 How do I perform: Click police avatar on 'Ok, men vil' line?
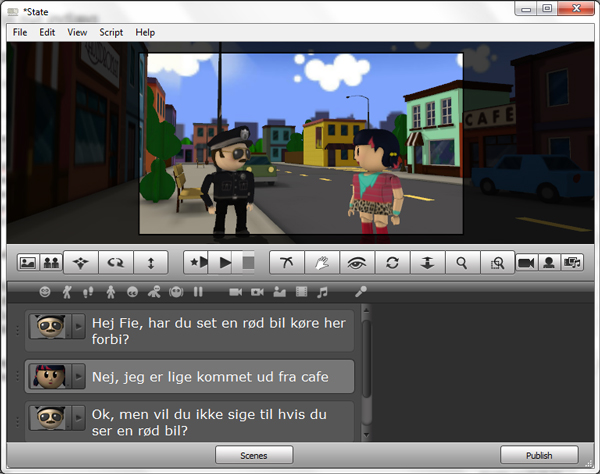click(50, 418)
